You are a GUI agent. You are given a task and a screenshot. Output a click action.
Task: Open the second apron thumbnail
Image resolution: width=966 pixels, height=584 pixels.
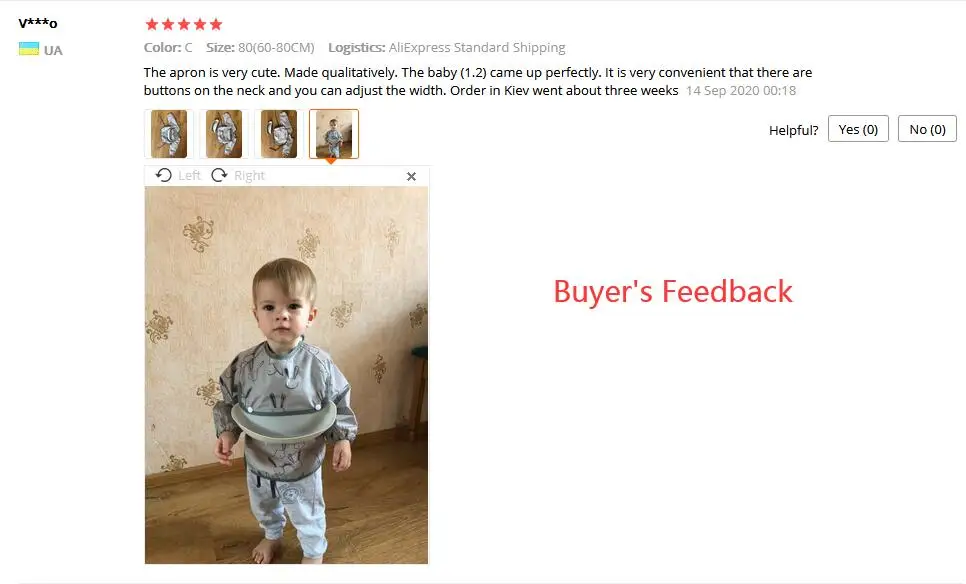pos(224,134)
